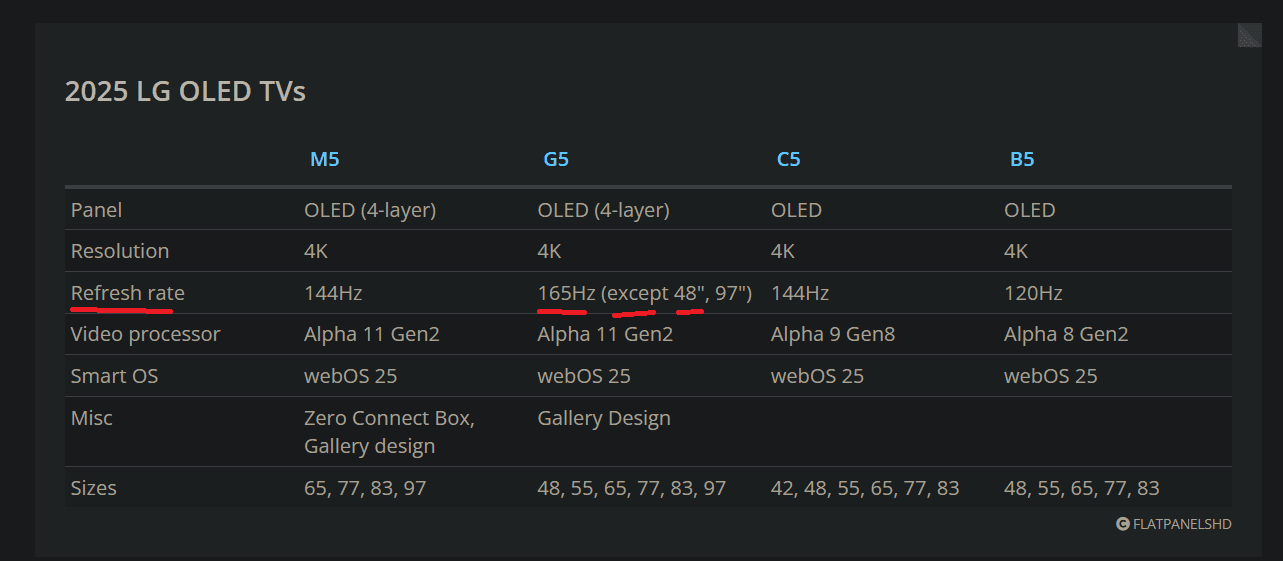Screen dimensions: 1283x561
Task: Select the 'Misc' row label
Action: [92, 418]
